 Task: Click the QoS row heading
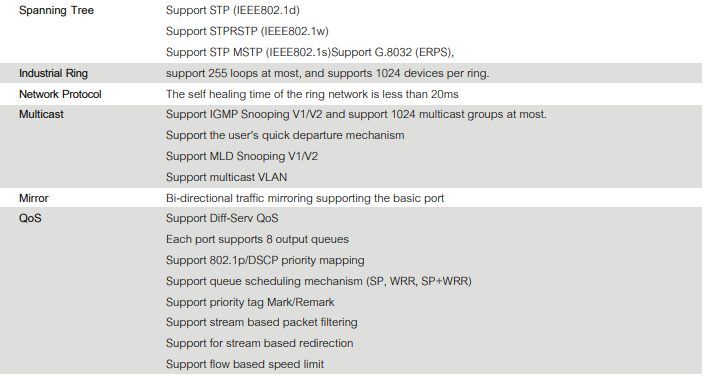click(30, 218)
